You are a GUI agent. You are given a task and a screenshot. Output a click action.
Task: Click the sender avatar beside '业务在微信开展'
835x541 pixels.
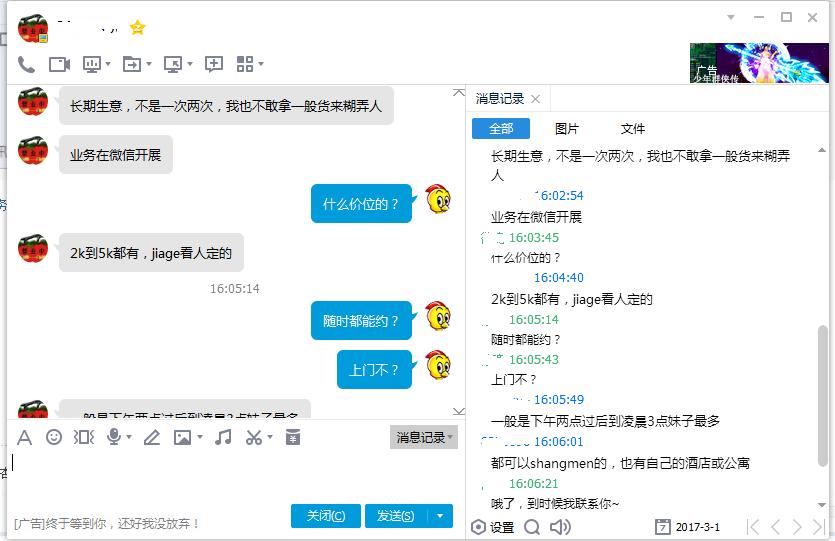click(33, 150)
